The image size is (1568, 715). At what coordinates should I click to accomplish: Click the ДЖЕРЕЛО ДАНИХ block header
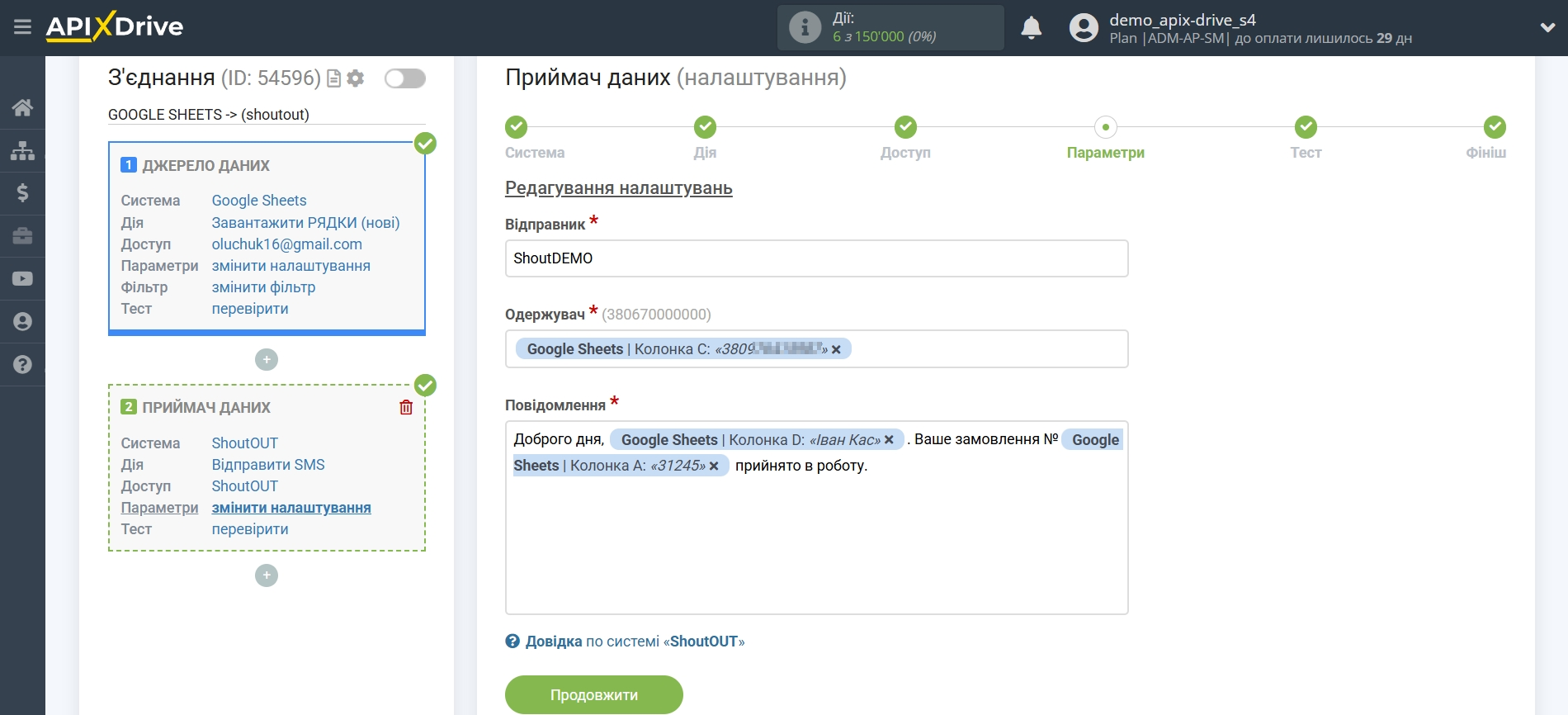coord(205,166)
